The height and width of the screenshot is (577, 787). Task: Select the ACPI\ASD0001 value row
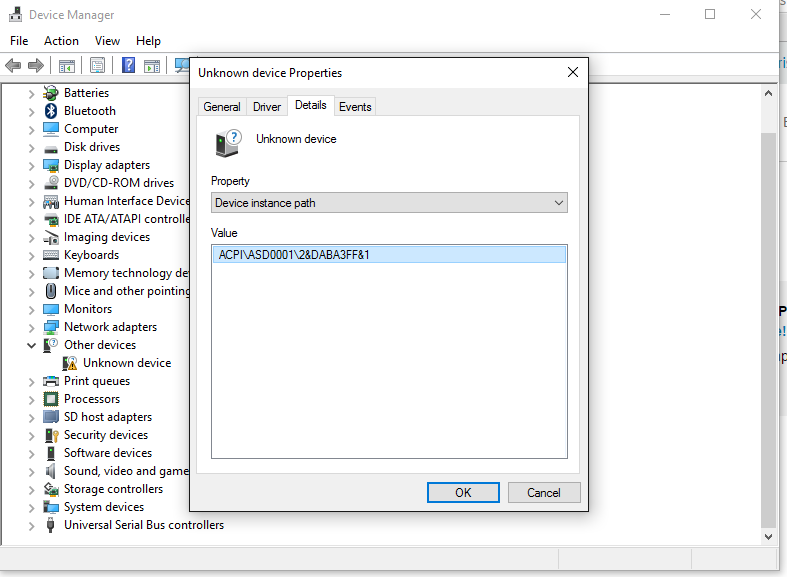(389, 254)
